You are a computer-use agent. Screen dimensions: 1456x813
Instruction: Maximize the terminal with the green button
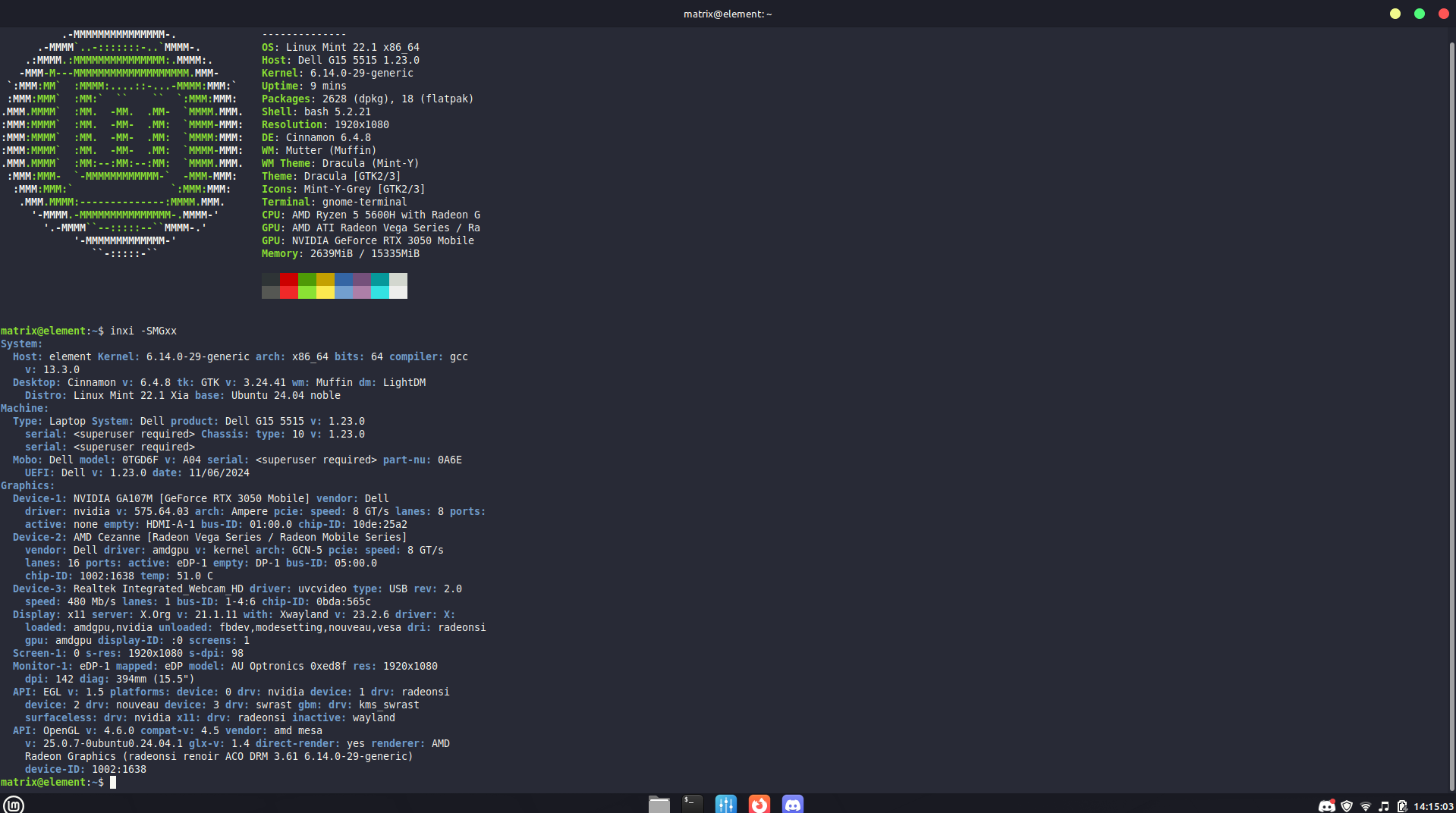pos(1419,14)
